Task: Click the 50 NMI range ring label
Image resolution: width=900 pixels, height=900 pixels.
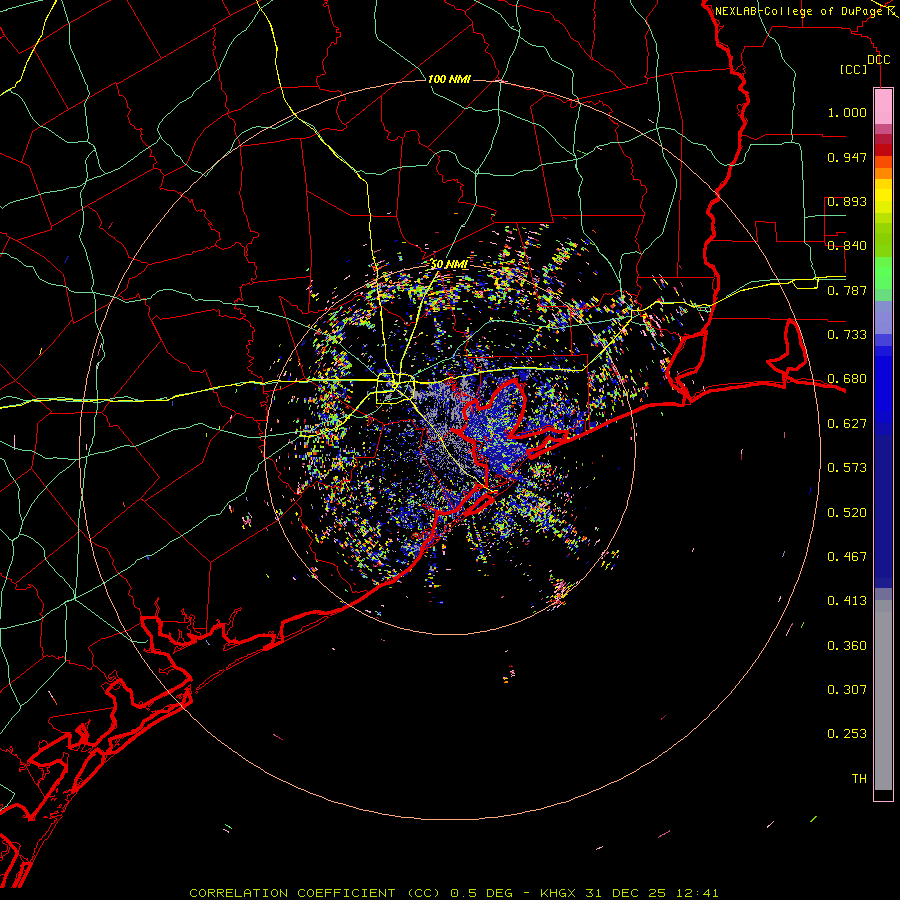Action: point(449,264)
